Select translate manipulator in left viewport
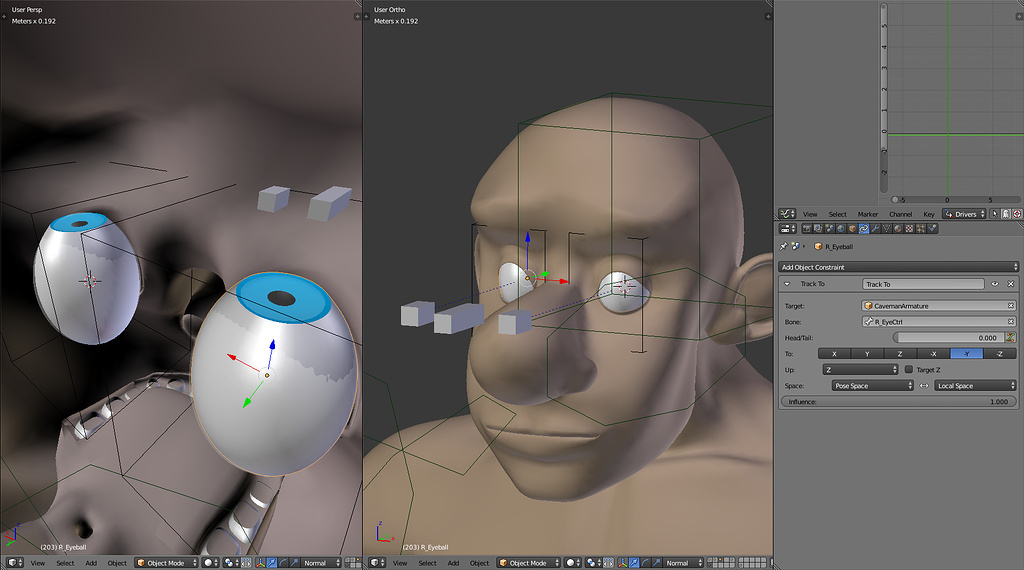1024x570 pixels. [x=272, y=563]
